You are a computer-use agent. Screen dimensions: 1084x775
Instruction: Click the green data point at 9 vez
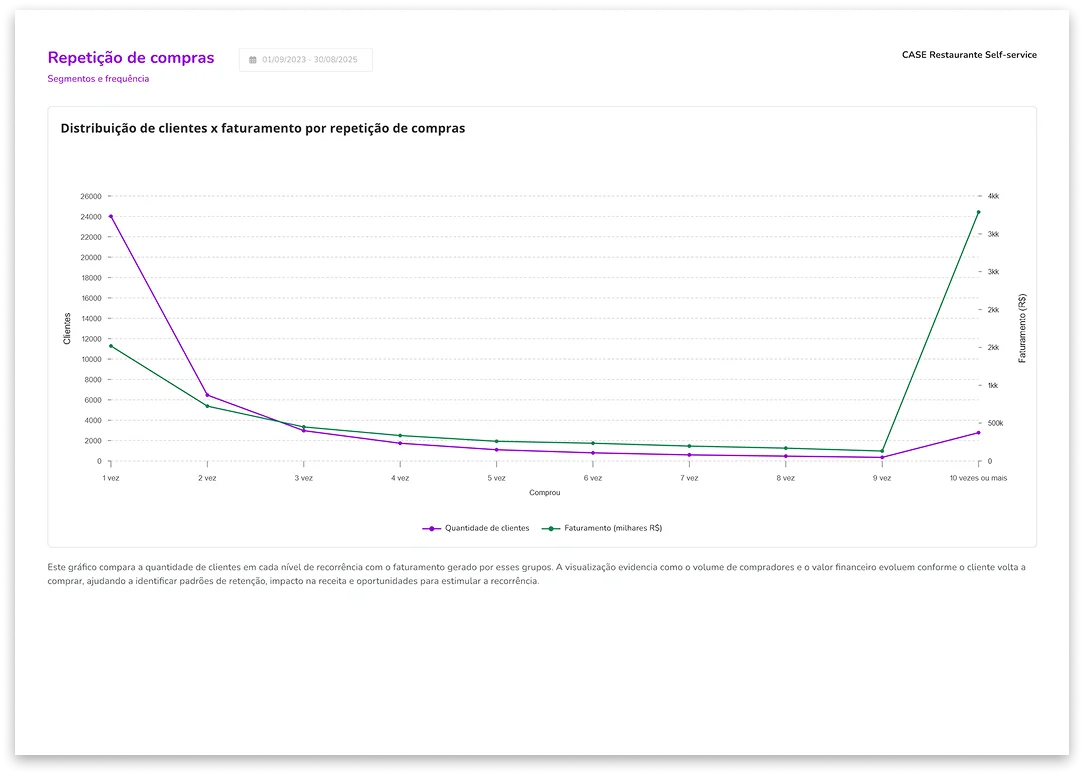[x=882, y=451]
